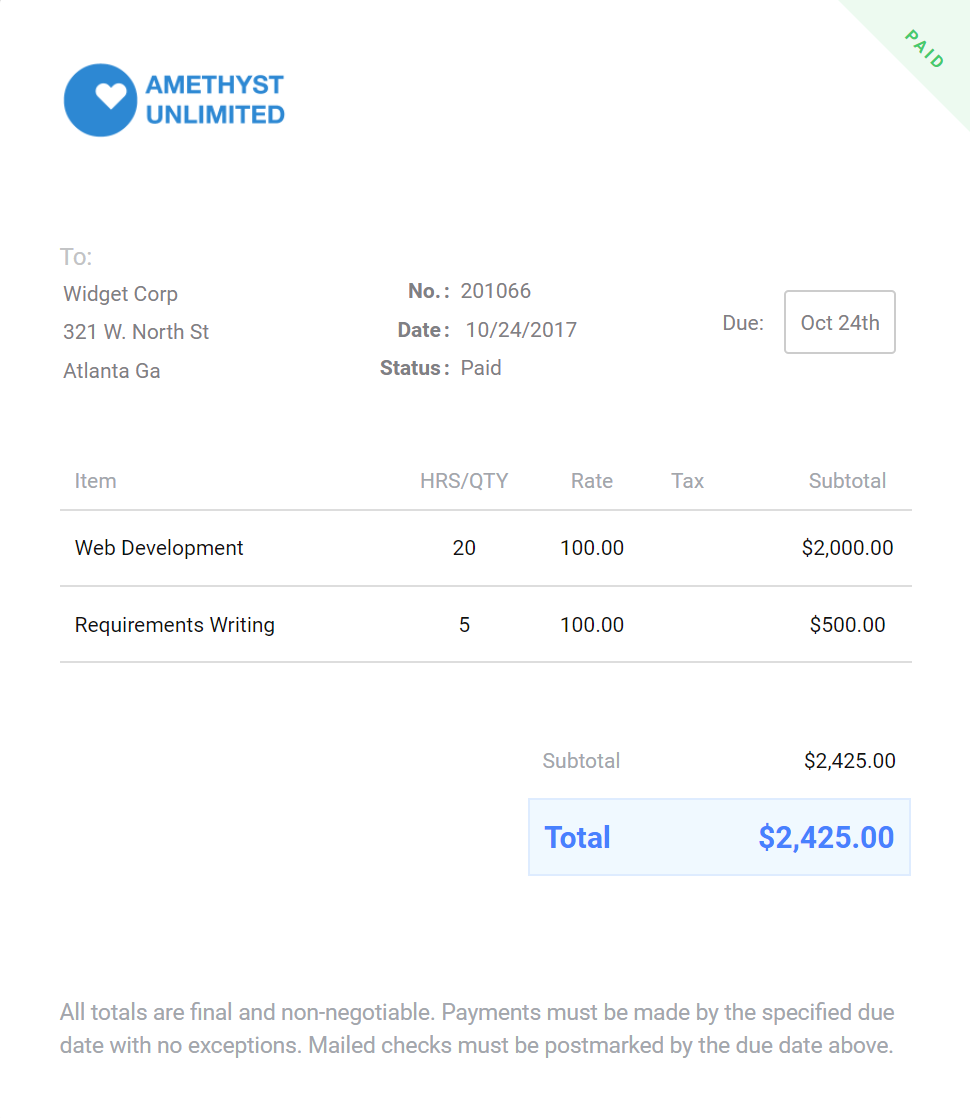Click the 321 W. North St address
The width and height of the screenshot is (970, 1118).
[x=136, y=332]
